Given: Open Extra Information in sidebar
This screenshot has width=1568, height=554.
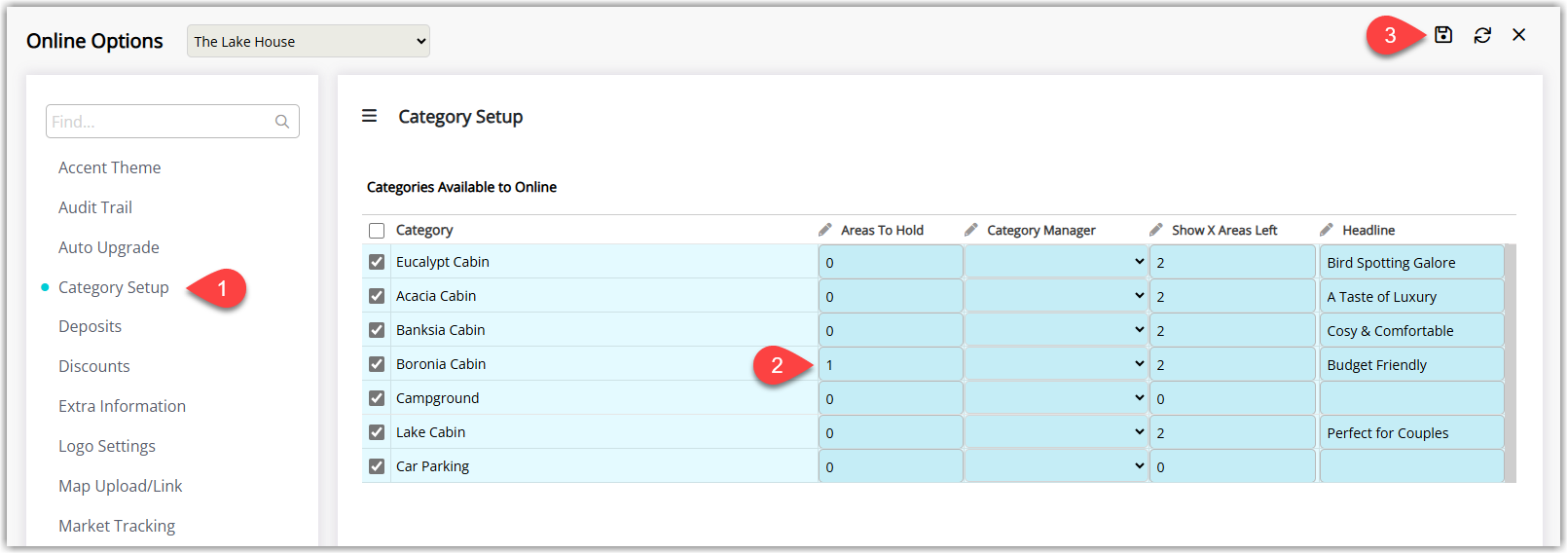Looking at the screenshot, I should tap(122, 406).
